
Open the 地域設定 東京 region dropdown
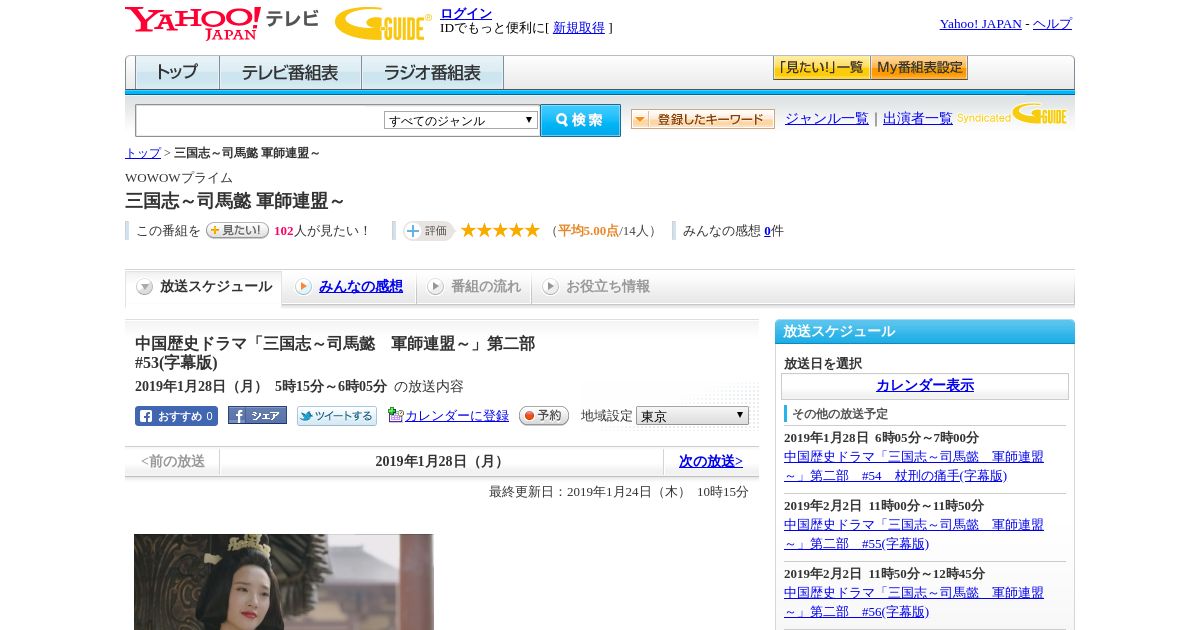[692, 415]
